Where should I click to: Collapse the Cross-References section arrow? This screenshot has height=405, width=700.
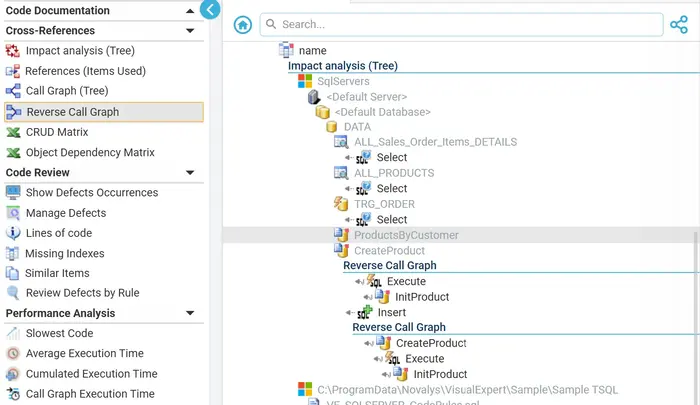[190, 31]
